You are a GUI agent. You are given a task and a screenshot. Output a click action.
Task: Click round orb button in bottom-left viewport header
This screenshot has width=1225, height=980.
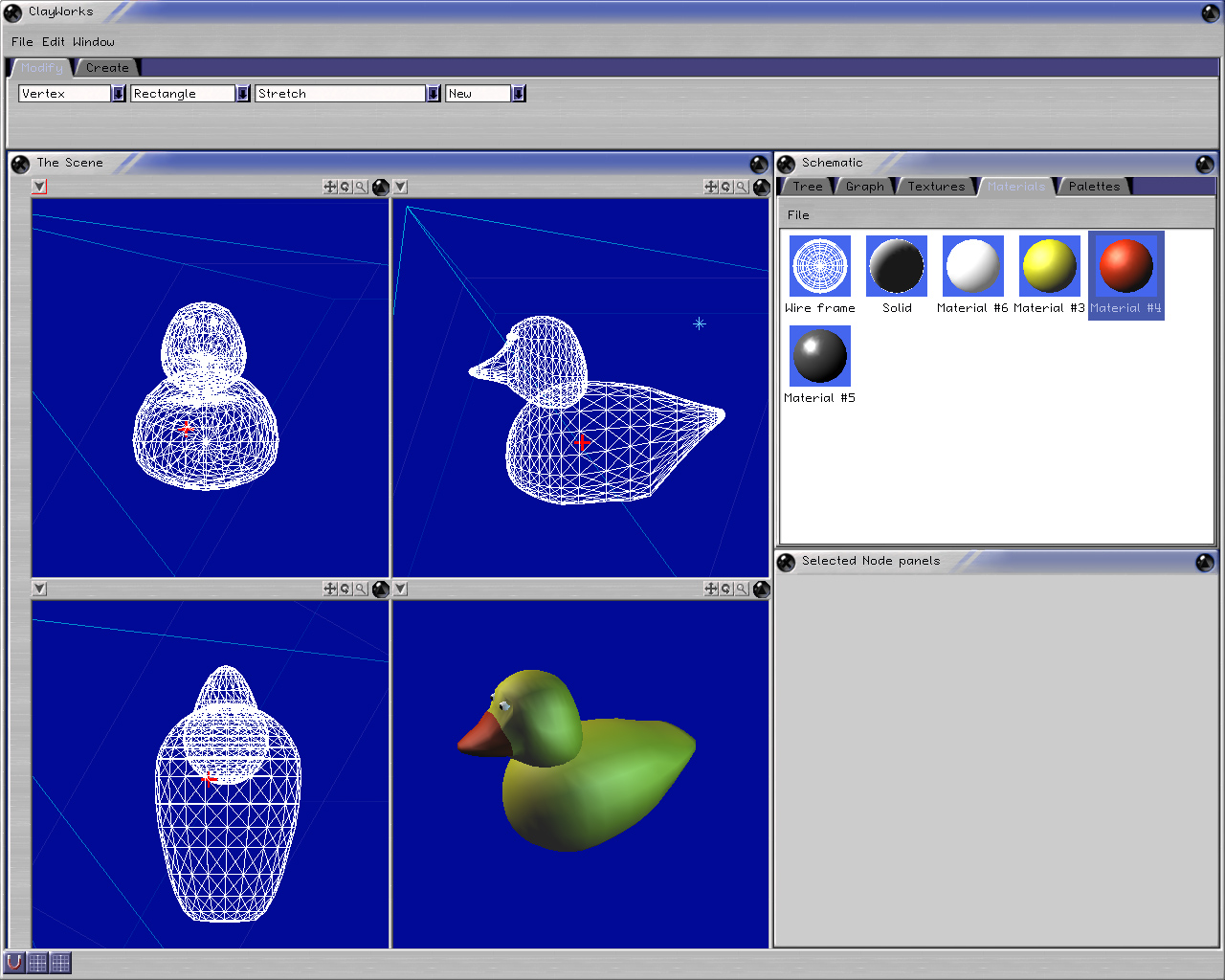[x=380, y=590]
